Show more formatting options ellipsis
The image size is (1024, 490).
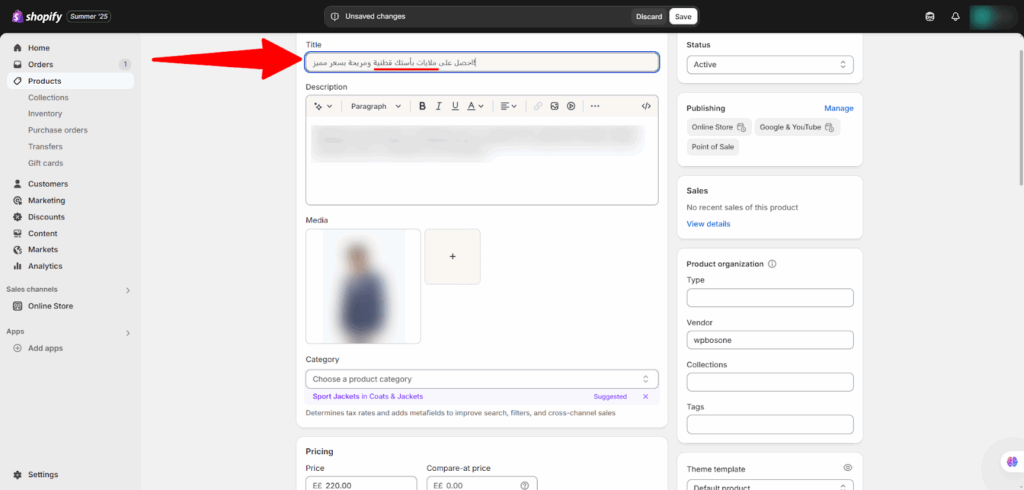595,106
